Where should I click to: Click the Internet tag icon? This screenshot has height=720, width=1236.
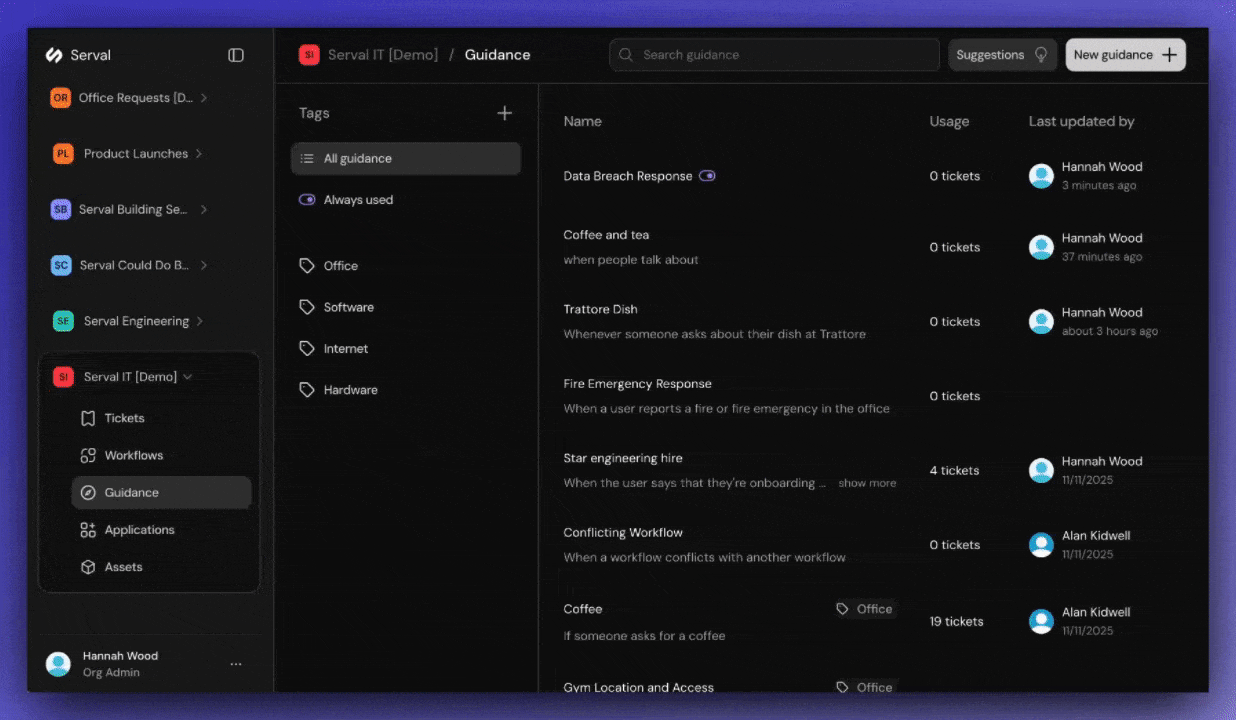click(x=307, y=349)
